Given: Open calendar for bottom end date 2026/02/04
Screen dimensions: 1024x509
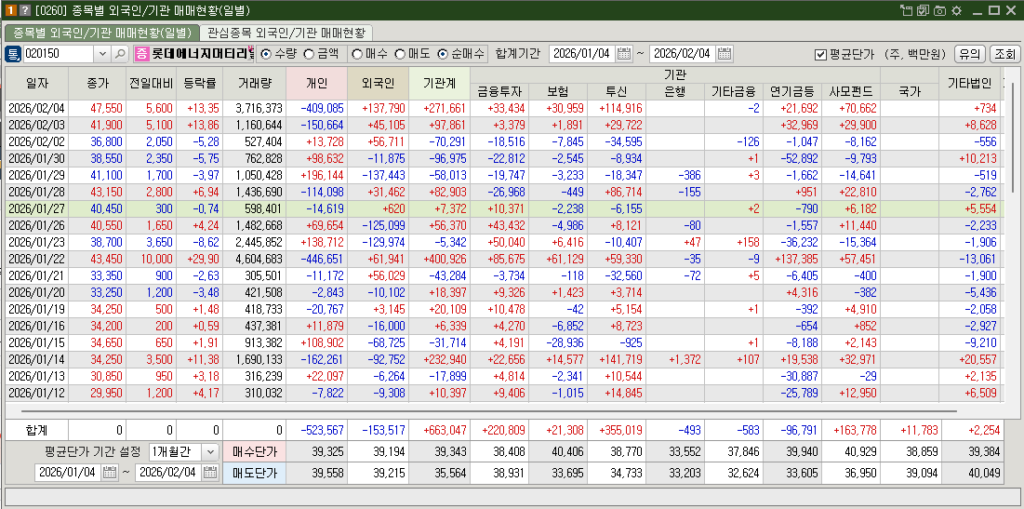Looking at the screenshot, I should tap(210, 472).
